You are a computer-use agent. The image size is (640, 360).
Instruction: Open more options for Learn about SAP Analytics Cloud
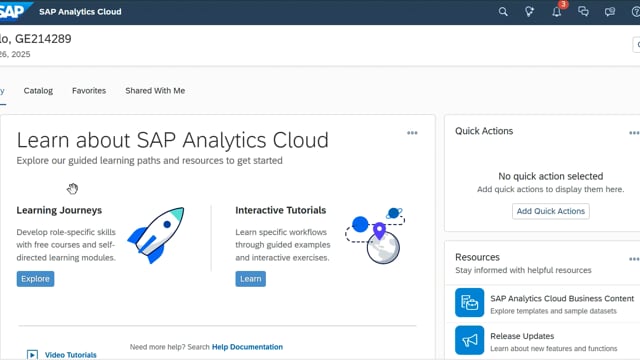coord(412,133)
